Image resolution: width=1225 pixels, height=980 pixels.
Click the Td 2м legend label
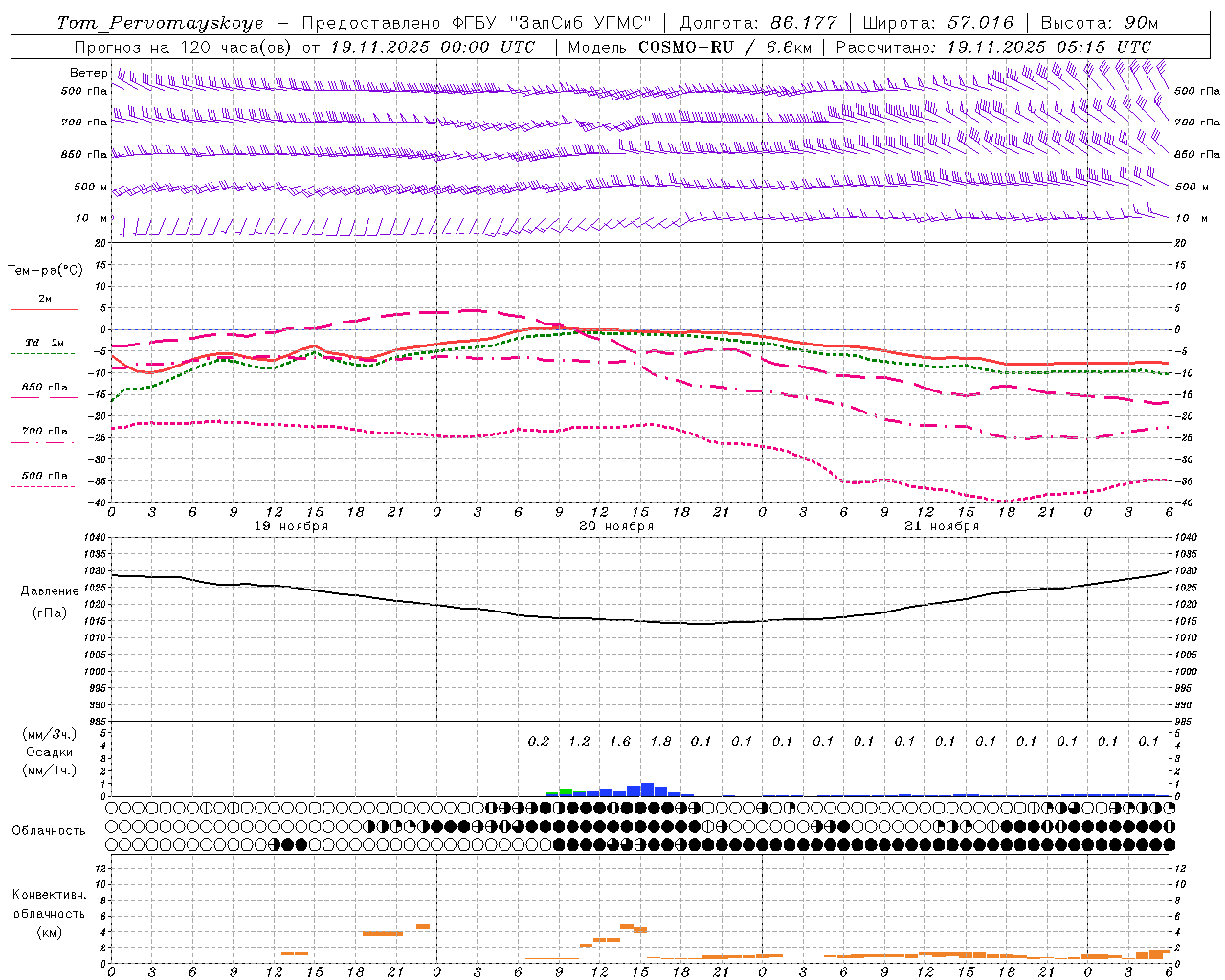(x=44, y=343)
